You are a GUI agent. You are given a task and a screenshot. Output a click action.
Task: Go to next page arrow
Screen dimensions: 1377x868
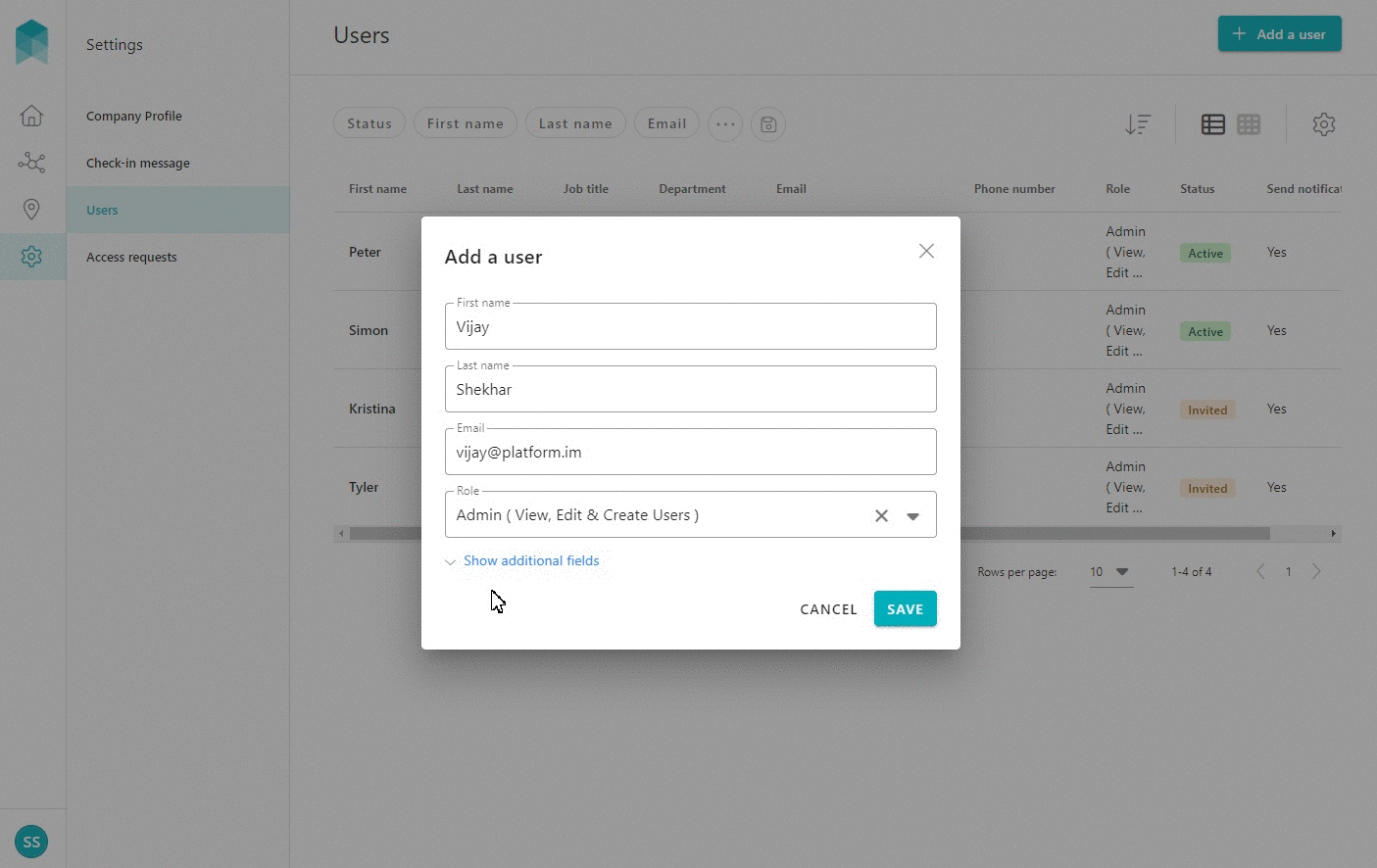pyautogui.click(x=1316, y=571)
